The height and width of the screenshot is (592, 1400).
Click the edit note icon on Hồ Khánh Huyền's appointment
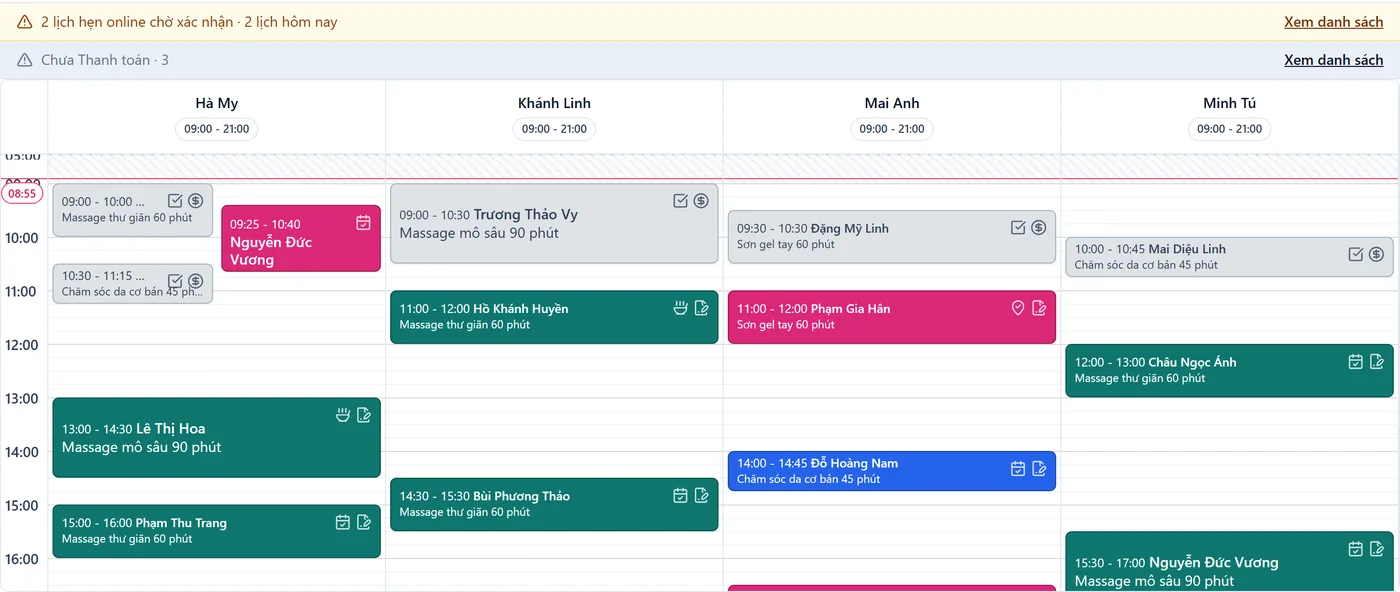(x=701, y=308)
